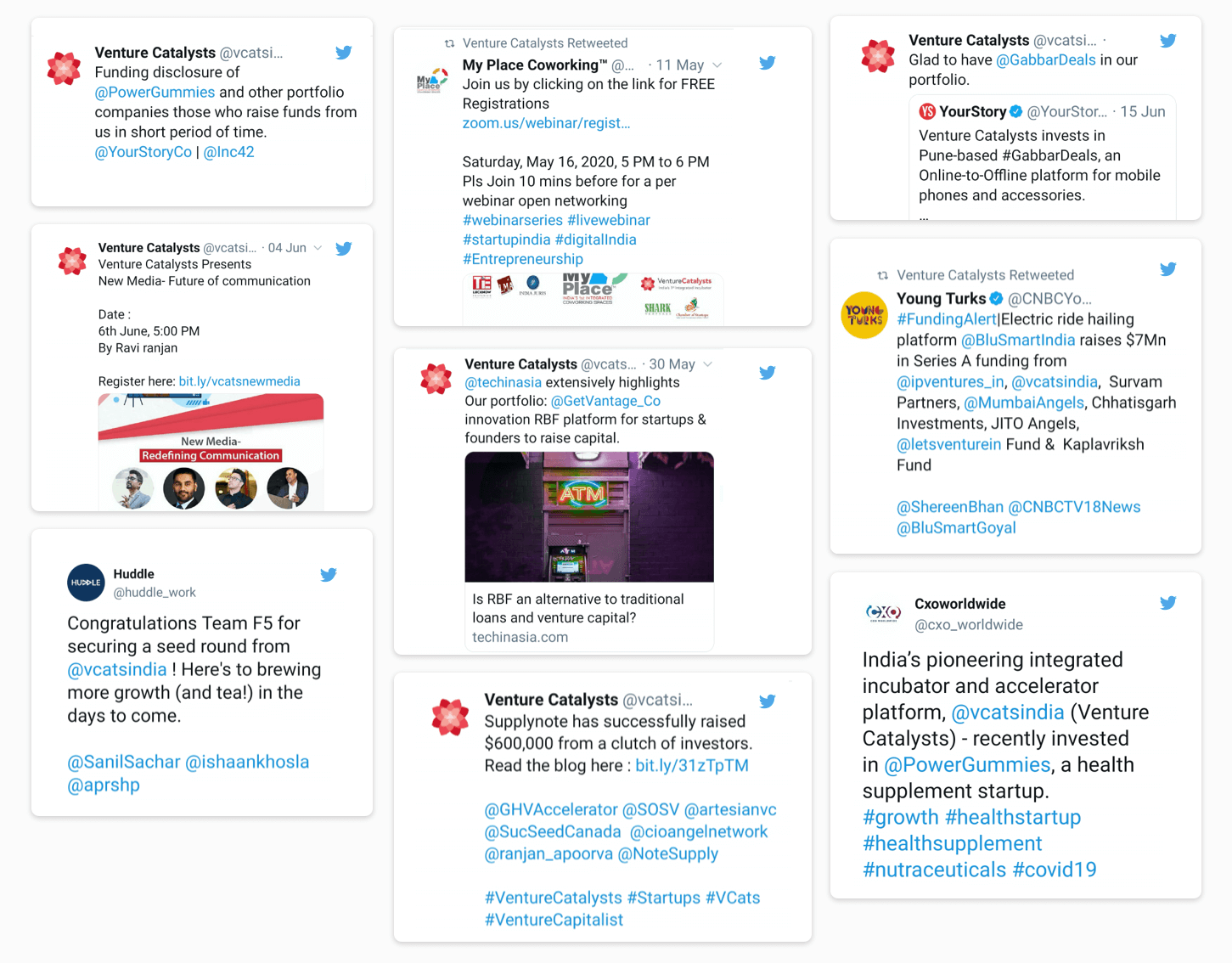Click Twitter bird icon on Huddle tweet
This screenshot has height=963, width=1232.
329,575
